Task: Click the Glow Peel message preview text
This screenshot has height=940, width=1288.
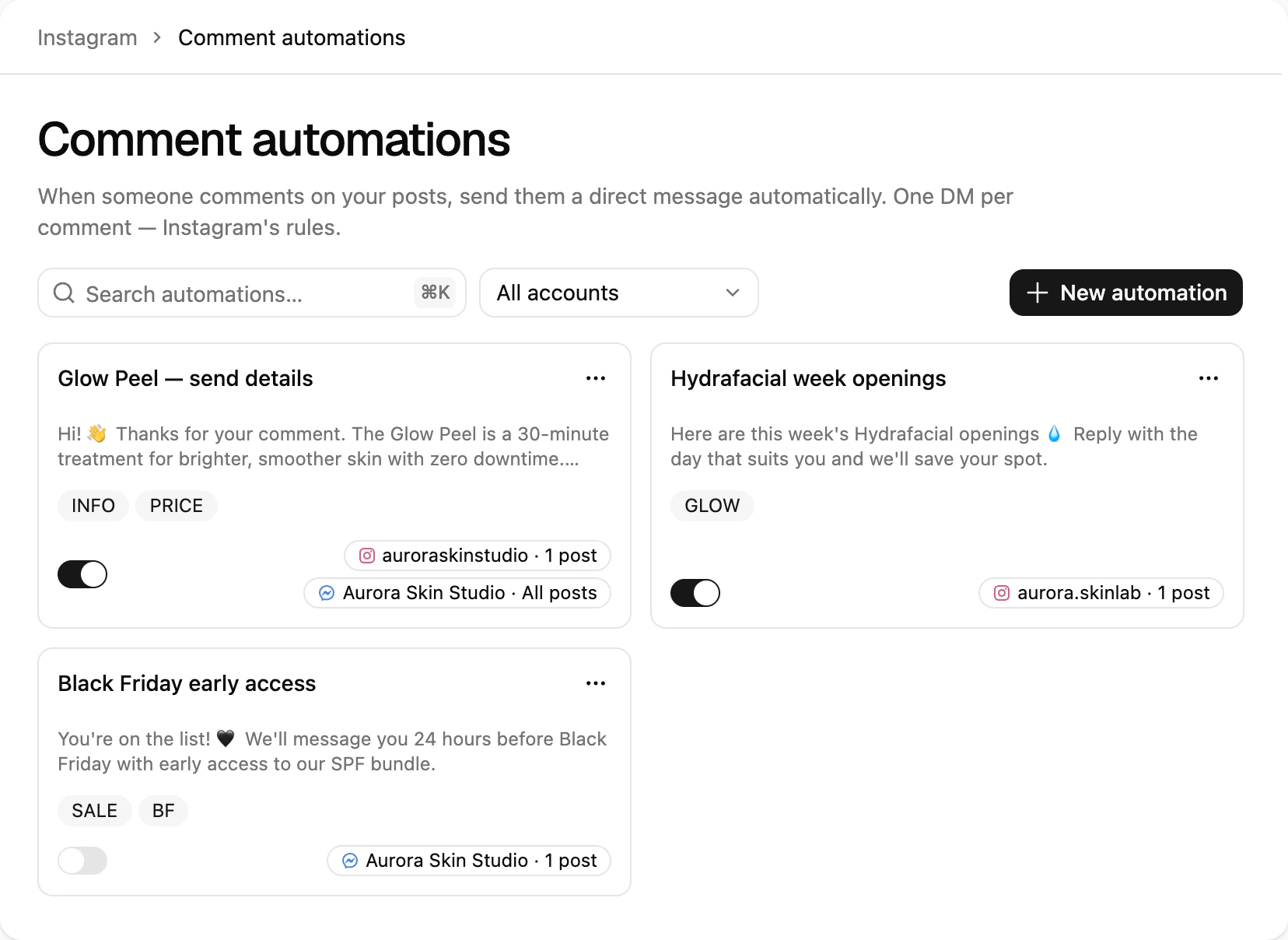Action: 334,447
